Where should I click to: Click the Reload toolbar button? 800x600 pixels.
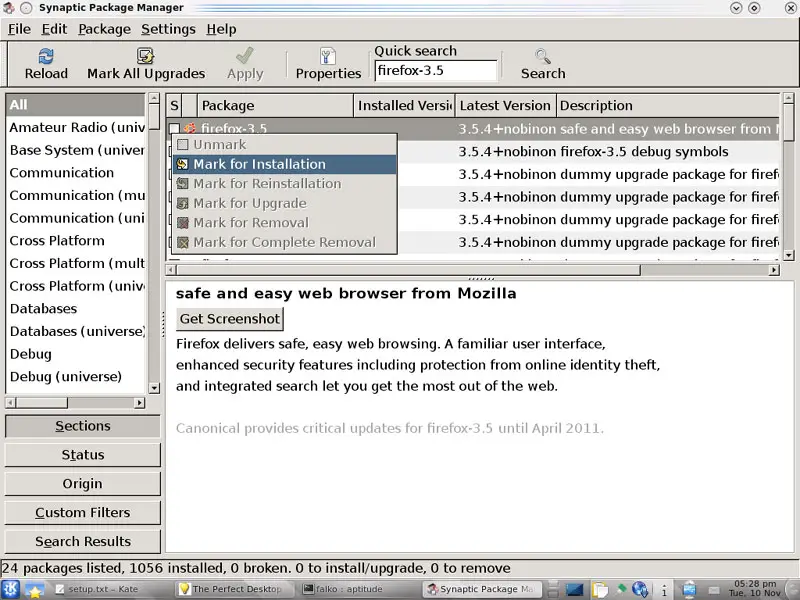(x=46, y=64)
